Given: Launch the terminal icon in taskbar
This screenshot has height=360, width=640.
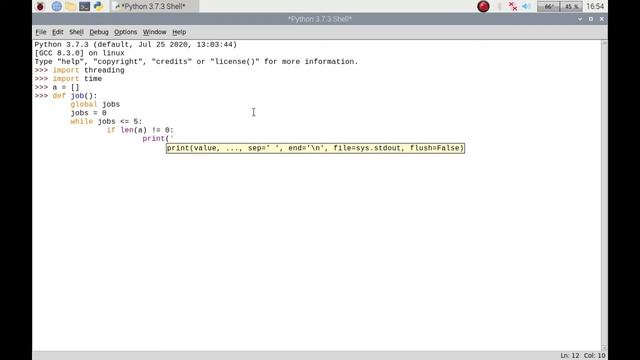Looking at the screenshot, I should pyautogui.click(x=84, y=6).
